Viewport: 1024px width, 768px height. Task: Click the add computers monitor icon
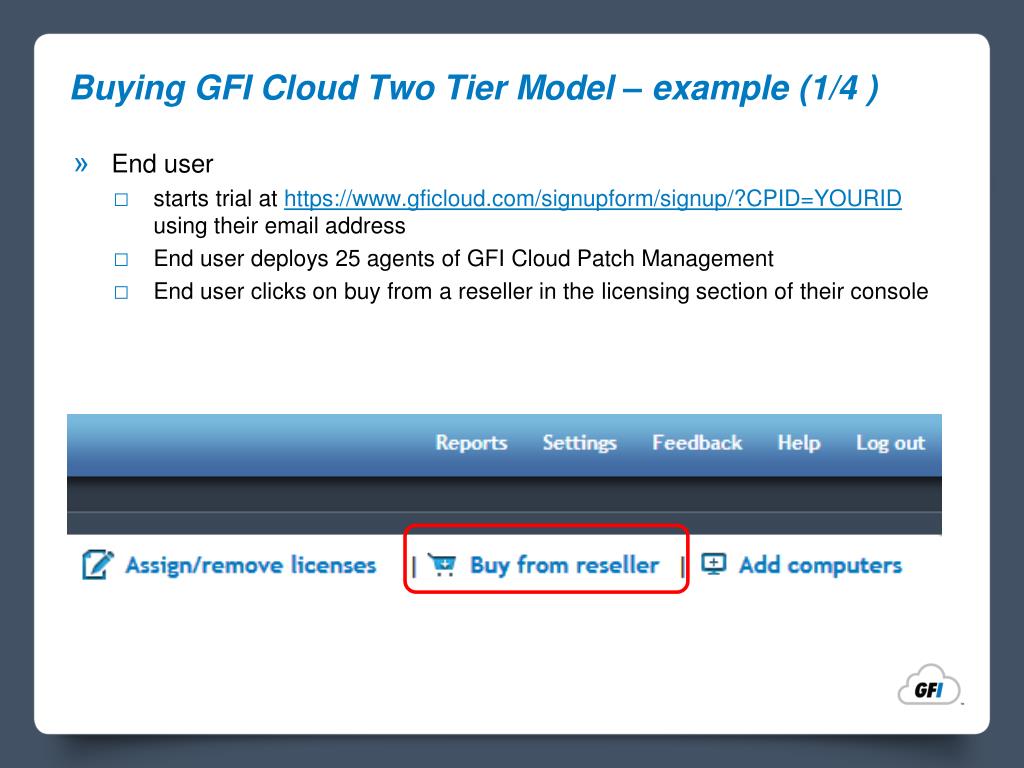pos(714,564)
